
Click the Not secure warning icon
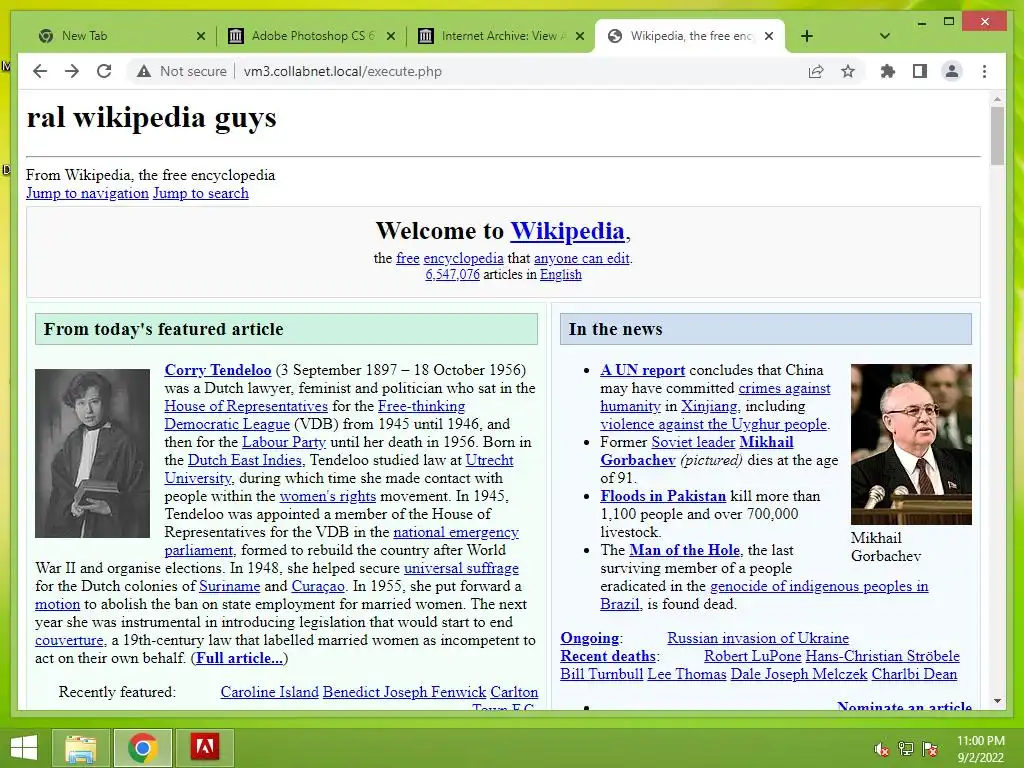[x=144, y=71]
